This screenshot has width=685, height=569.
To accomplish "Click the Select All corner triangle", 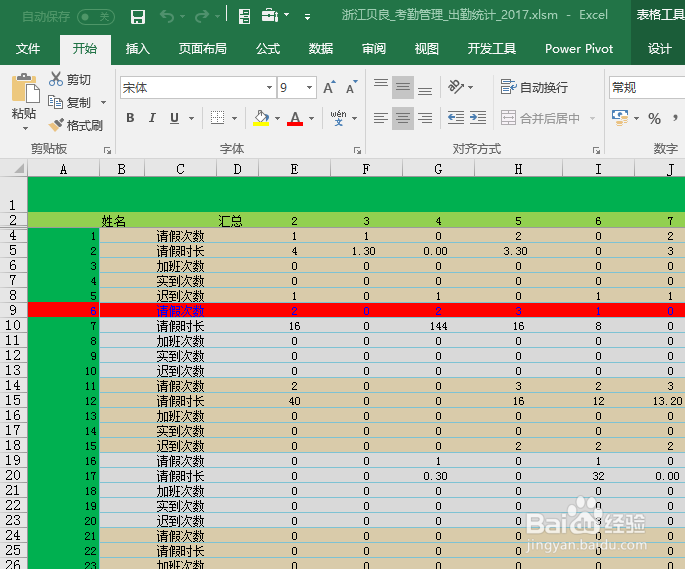I will 18,169.
